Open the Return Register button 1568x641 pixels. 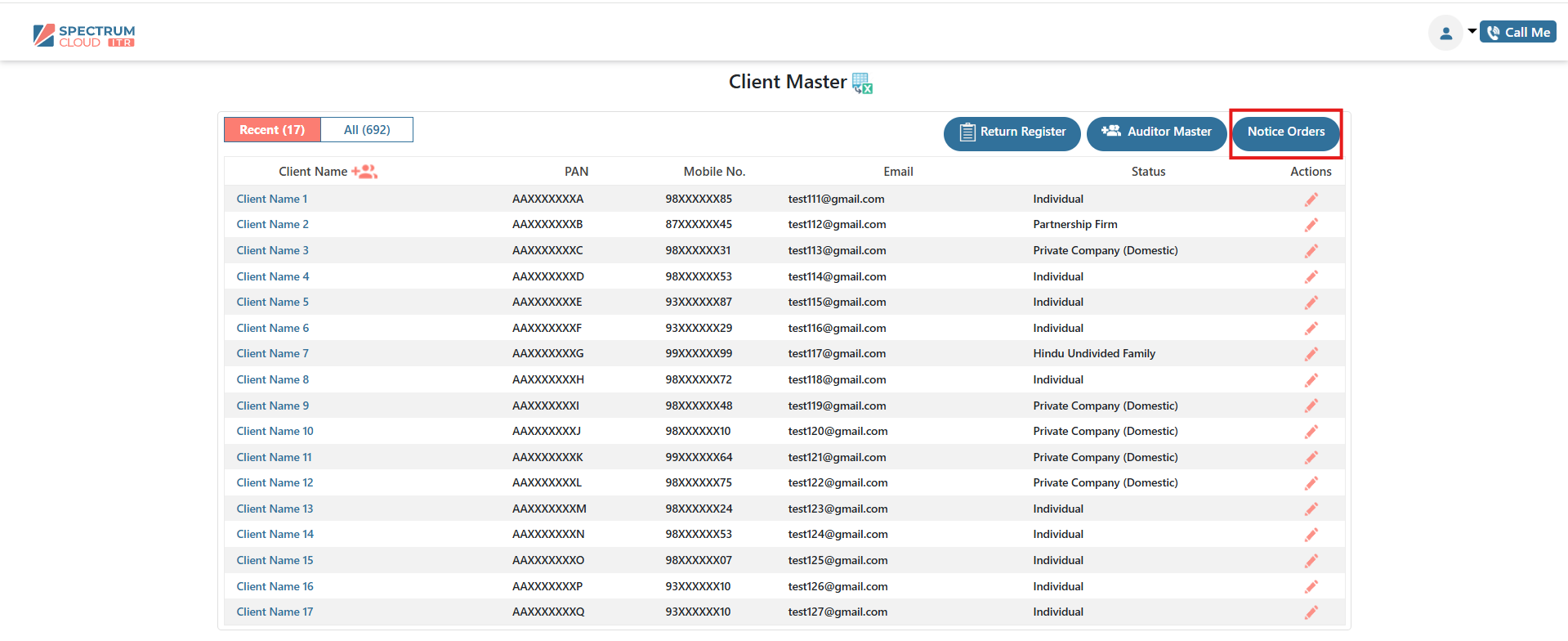click(1012, 132)
